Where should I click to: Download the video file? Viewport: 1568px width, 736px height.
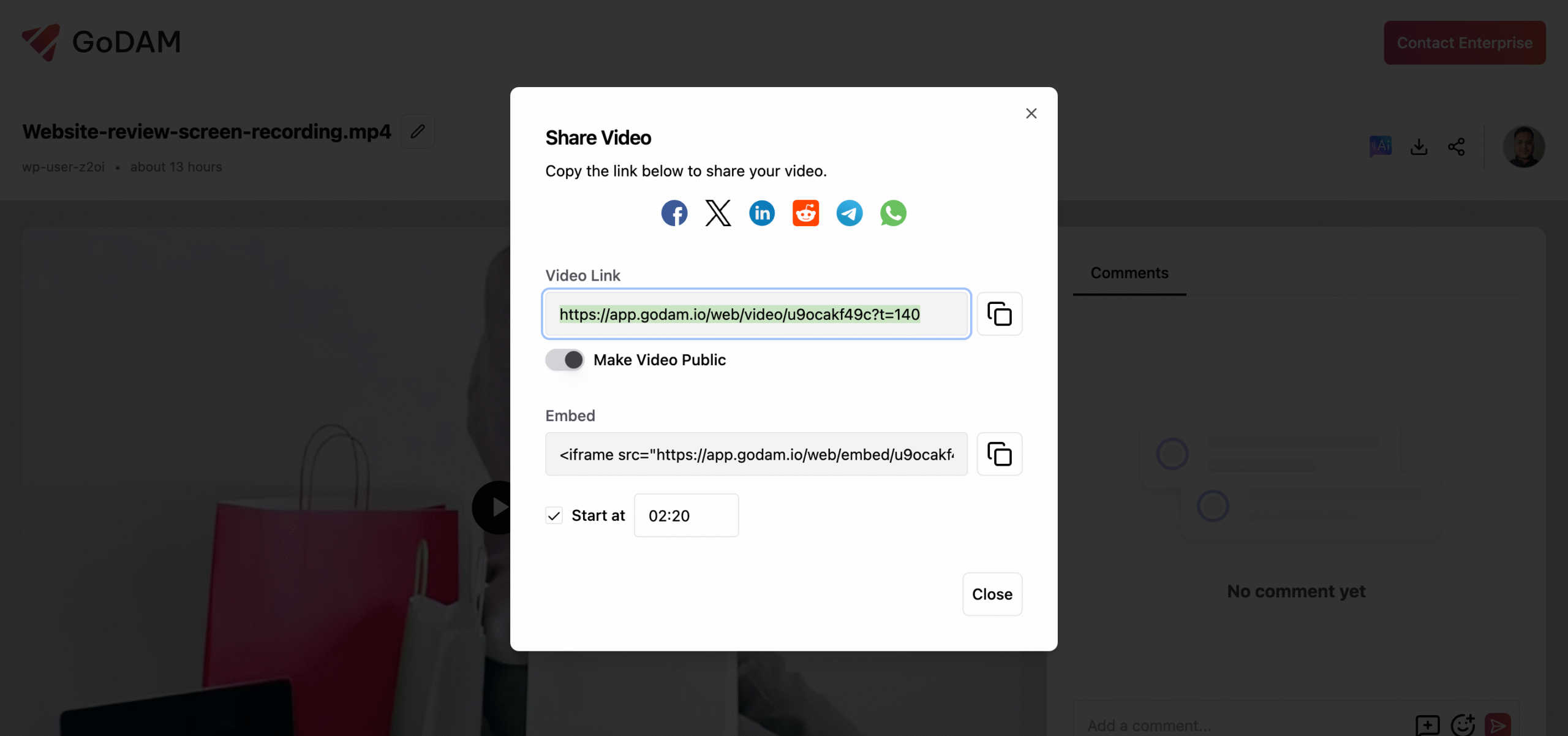[x=1419, y=147]
